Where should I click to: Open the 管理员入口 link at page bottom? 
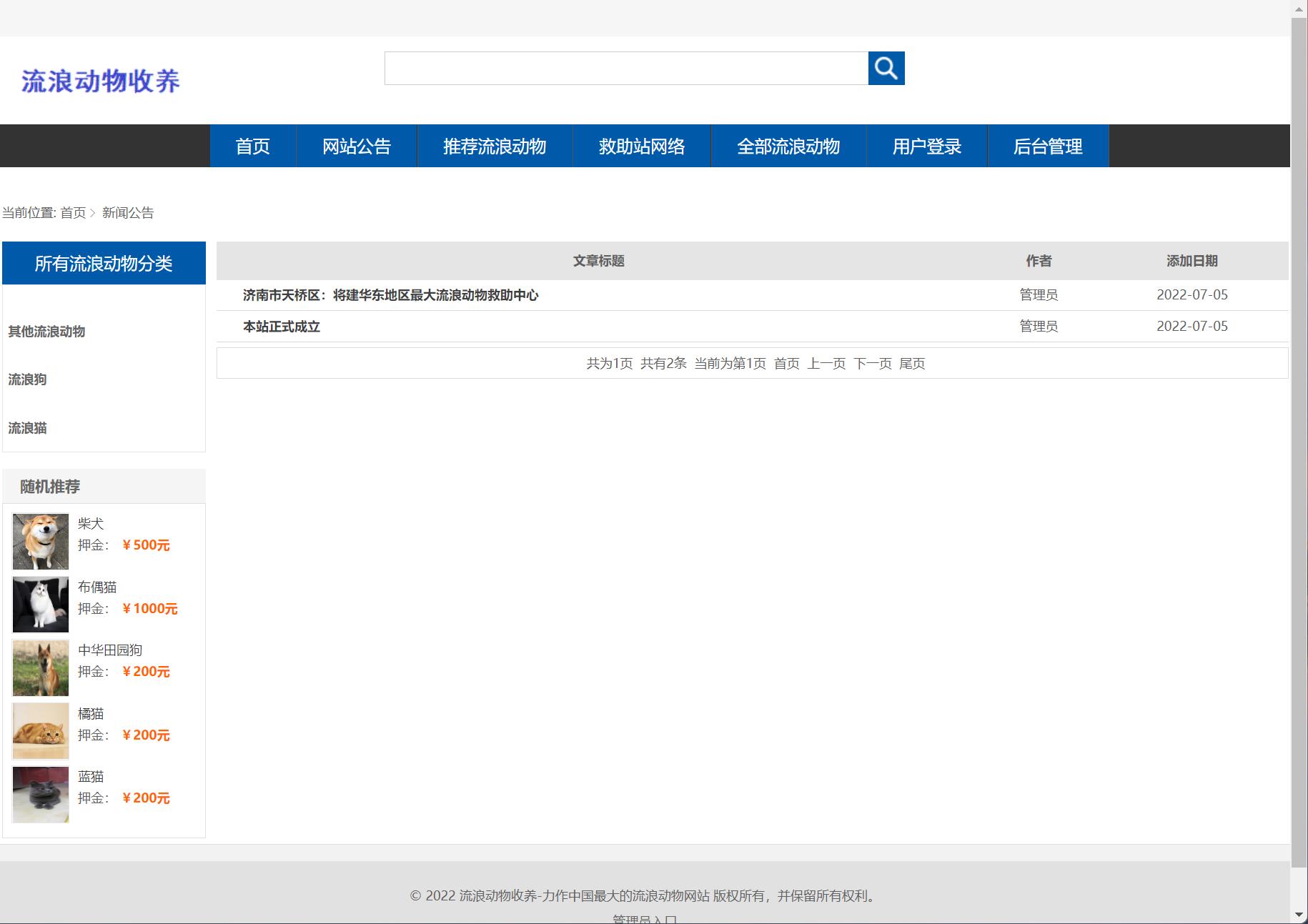[643, 920]
